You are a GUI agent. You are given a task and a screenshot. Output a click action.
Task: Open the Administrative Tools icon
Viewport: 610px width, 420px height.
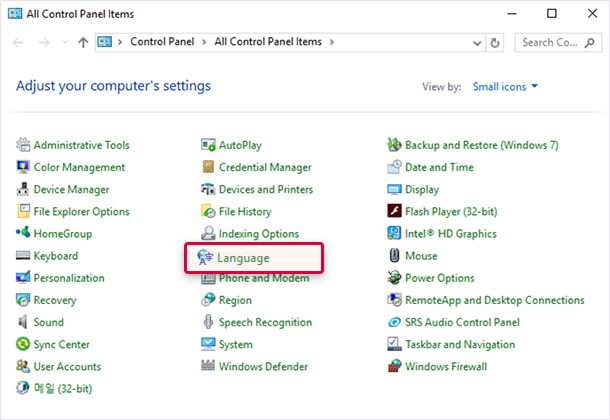(23, 145)
